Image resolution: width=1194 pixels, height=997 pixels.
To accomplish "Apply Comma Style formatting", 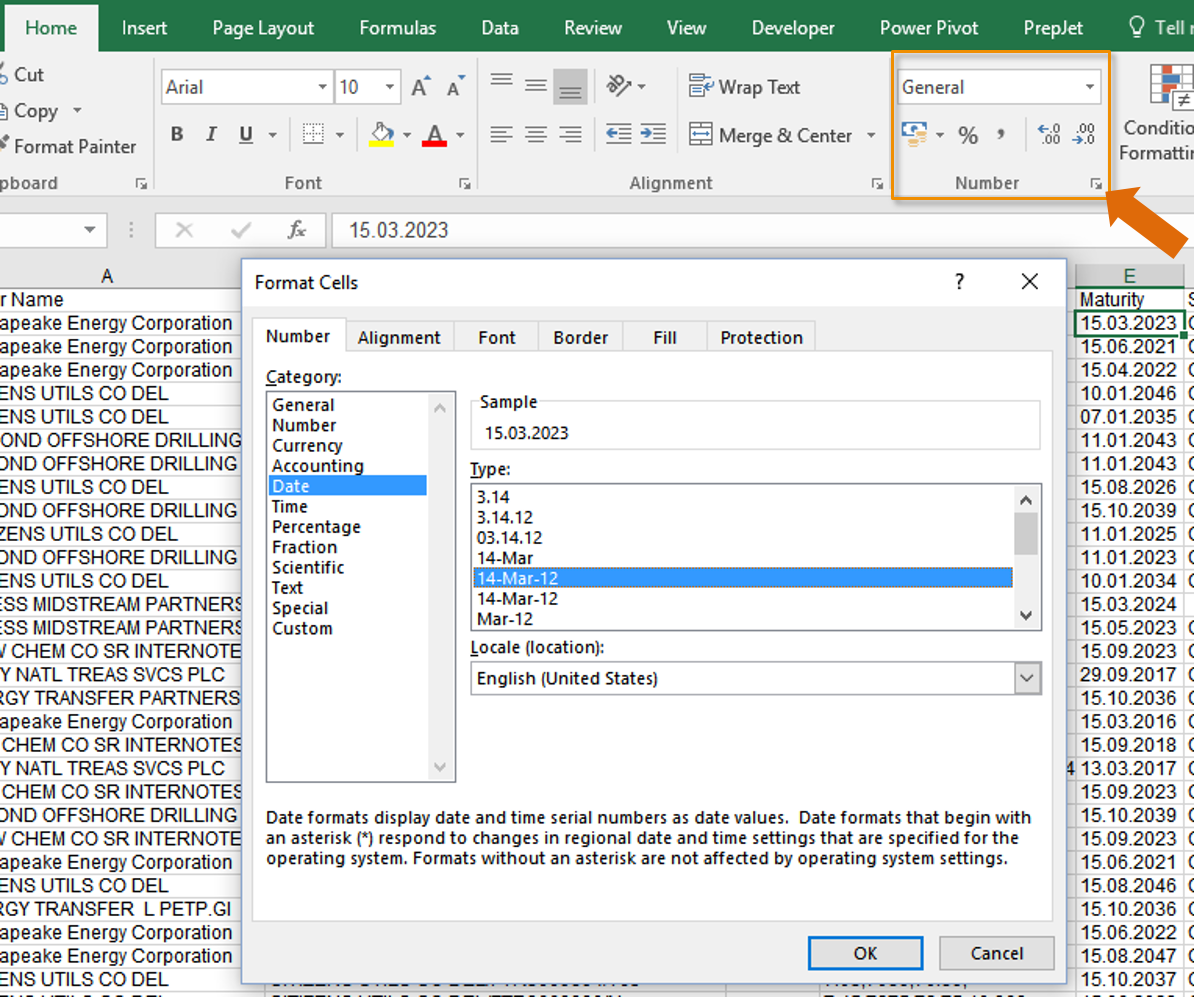I will (x=999, y=135).
